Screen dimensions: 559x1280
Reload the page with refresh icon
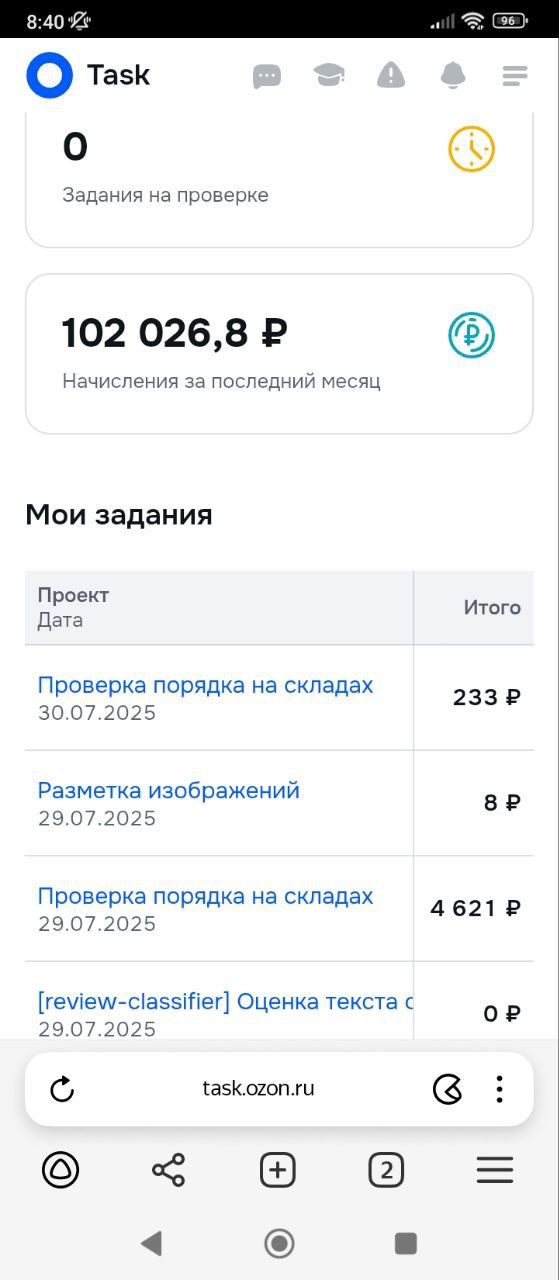click(62, 1089)
